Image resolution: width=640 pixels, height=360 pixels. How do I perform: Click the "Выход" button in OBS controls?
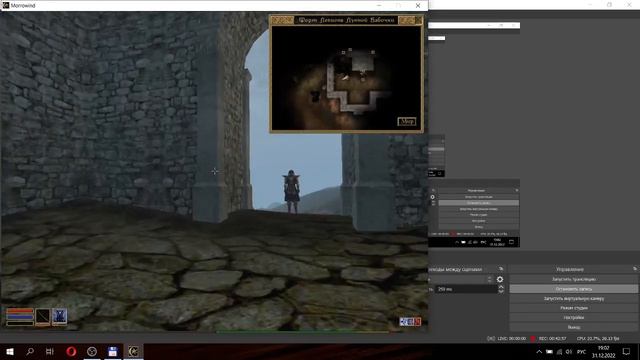pyautogui.click(x=573, y=327)
